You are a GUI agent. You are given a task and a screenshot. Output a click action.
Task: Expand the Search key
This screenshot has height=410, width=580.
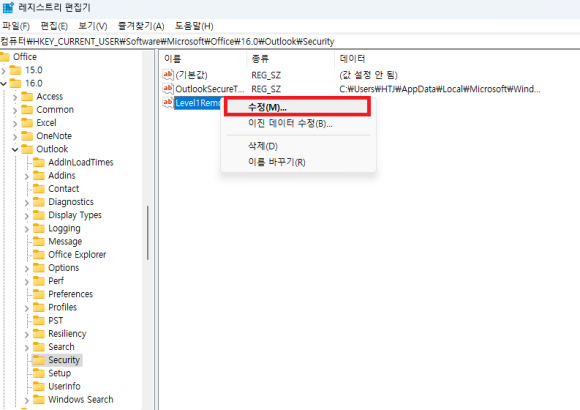coord(27,347)
